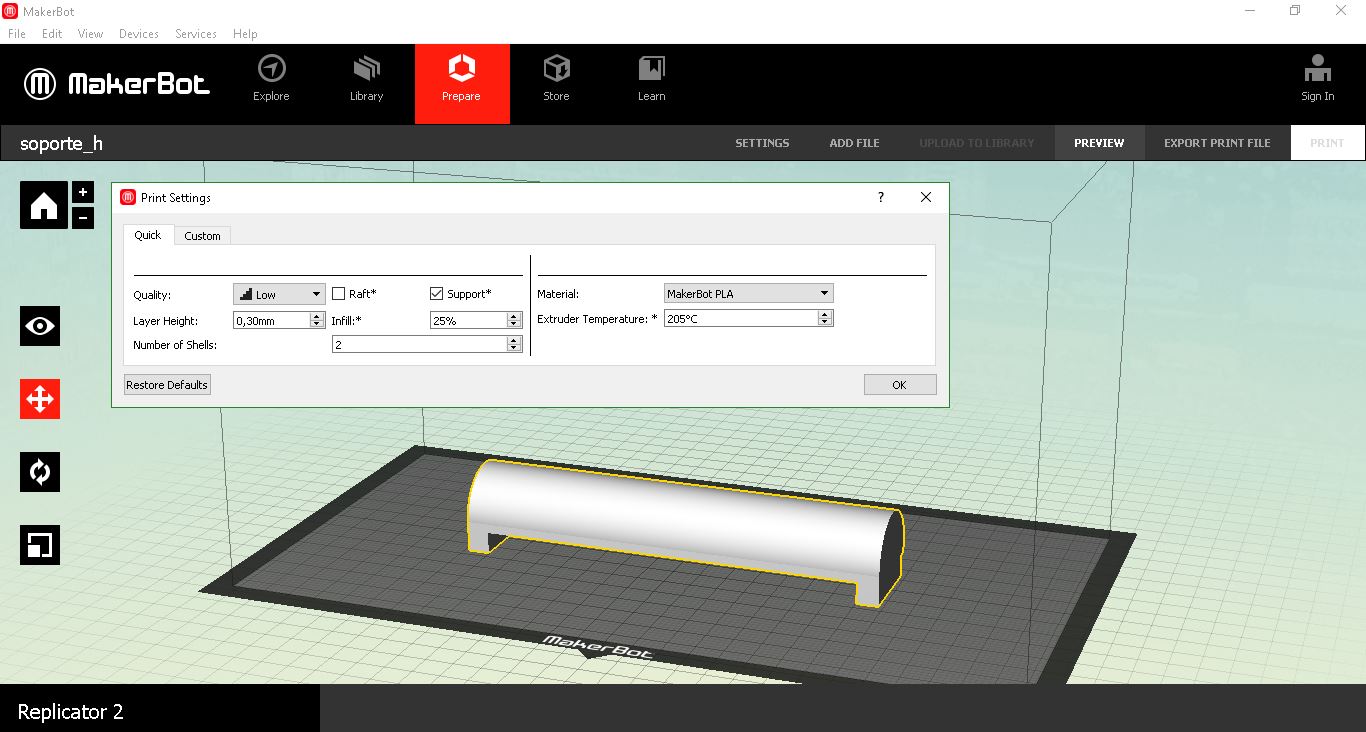Select the eye View tool

point(40,326)
